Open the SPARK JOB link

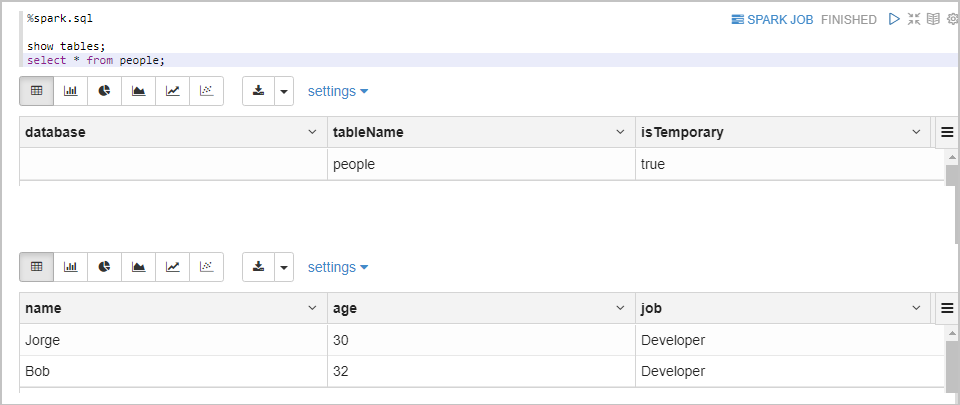coord(773,20)
